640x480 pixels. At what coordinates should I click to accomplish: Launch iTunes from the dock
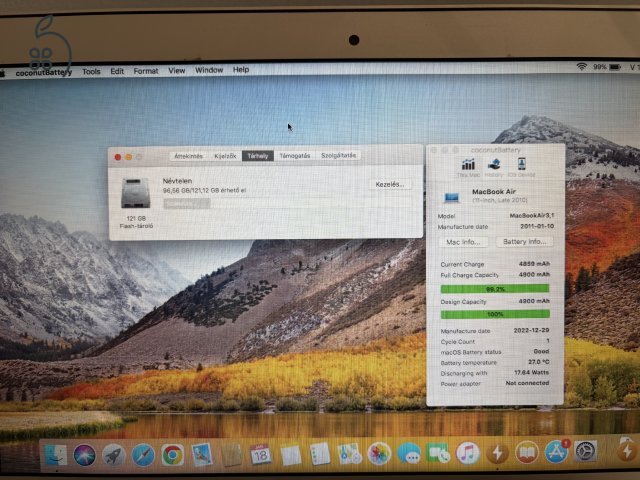tap(468, 453)
